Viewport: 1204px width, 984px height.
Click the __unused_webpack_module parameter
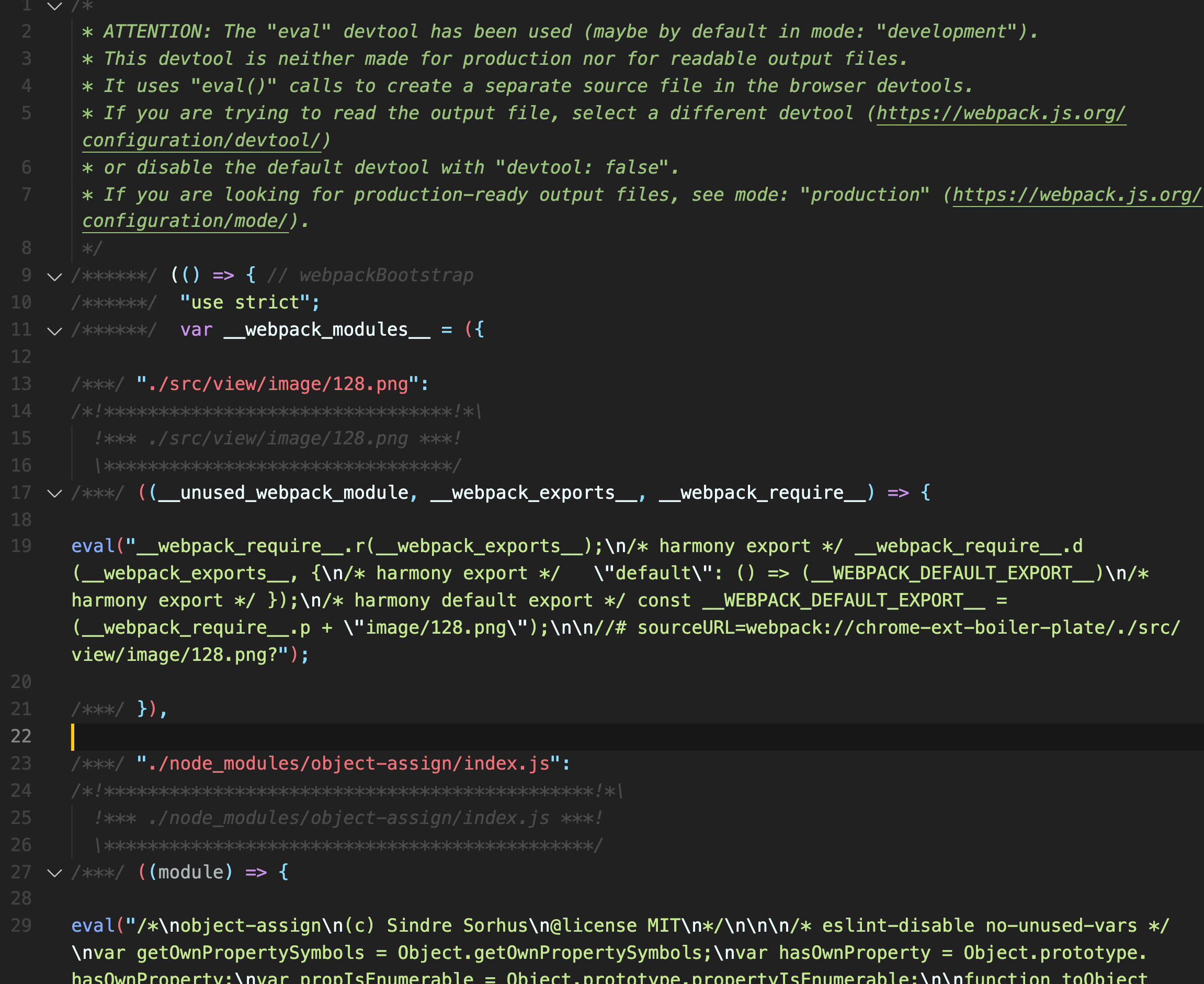(x=283, y=493)
